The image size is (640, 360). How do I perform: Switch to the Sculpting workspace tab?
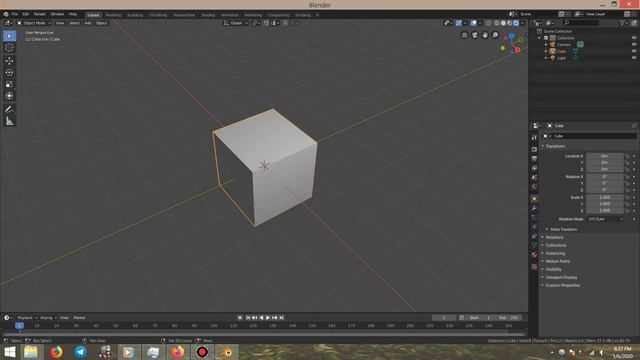pos(135,15)
